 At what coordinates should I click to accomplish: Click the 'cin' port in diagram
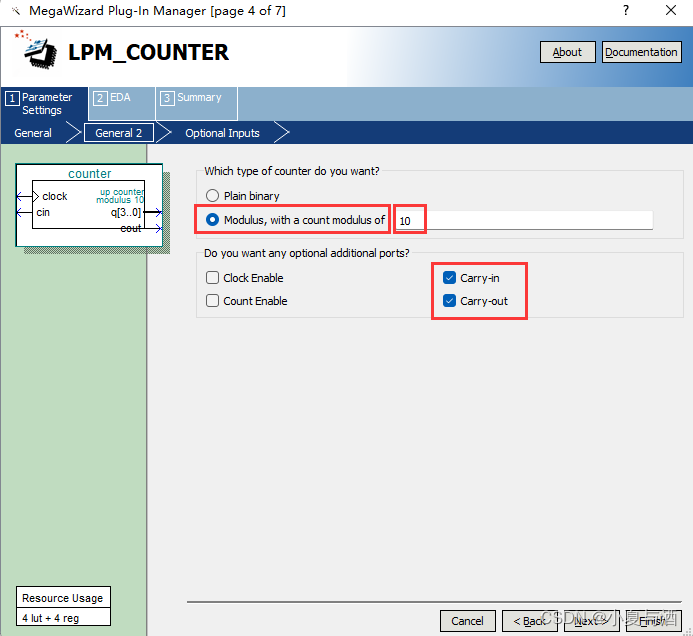[x=43, y=213]
